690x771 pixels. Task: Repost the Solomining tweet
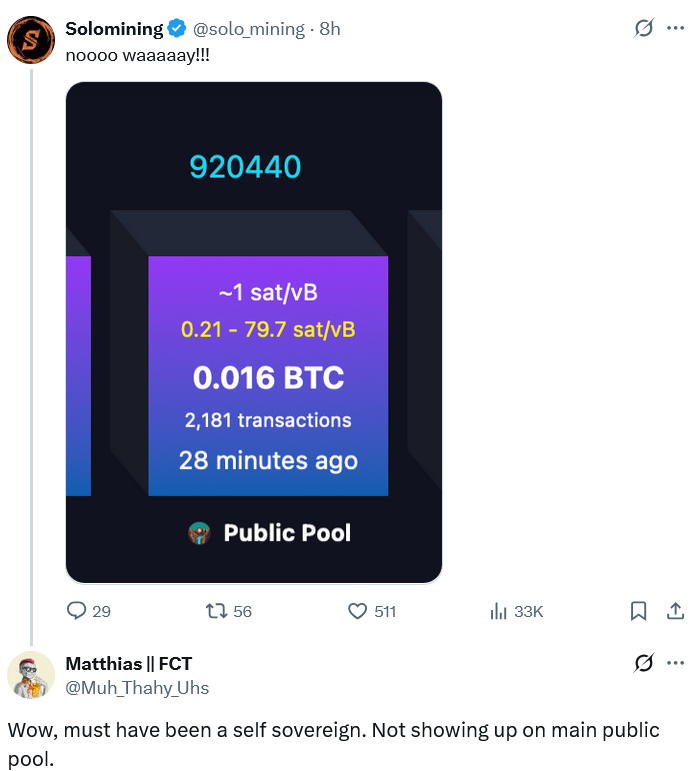216,611
